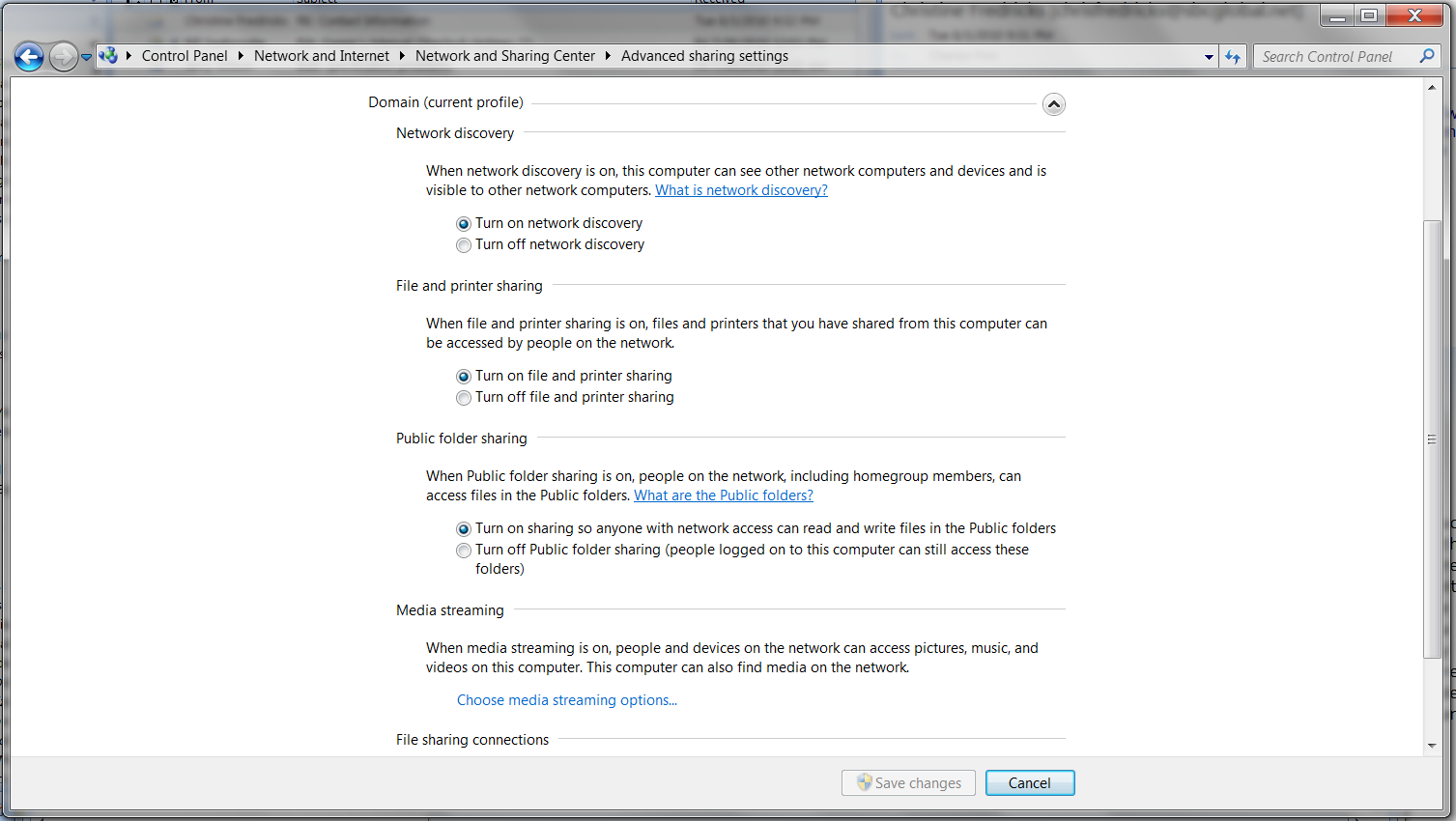Image resolution: width=1456 pixels, height=821 pixels.
Task: Click the scroll down arrow
Action: (x=1432, y=746)
